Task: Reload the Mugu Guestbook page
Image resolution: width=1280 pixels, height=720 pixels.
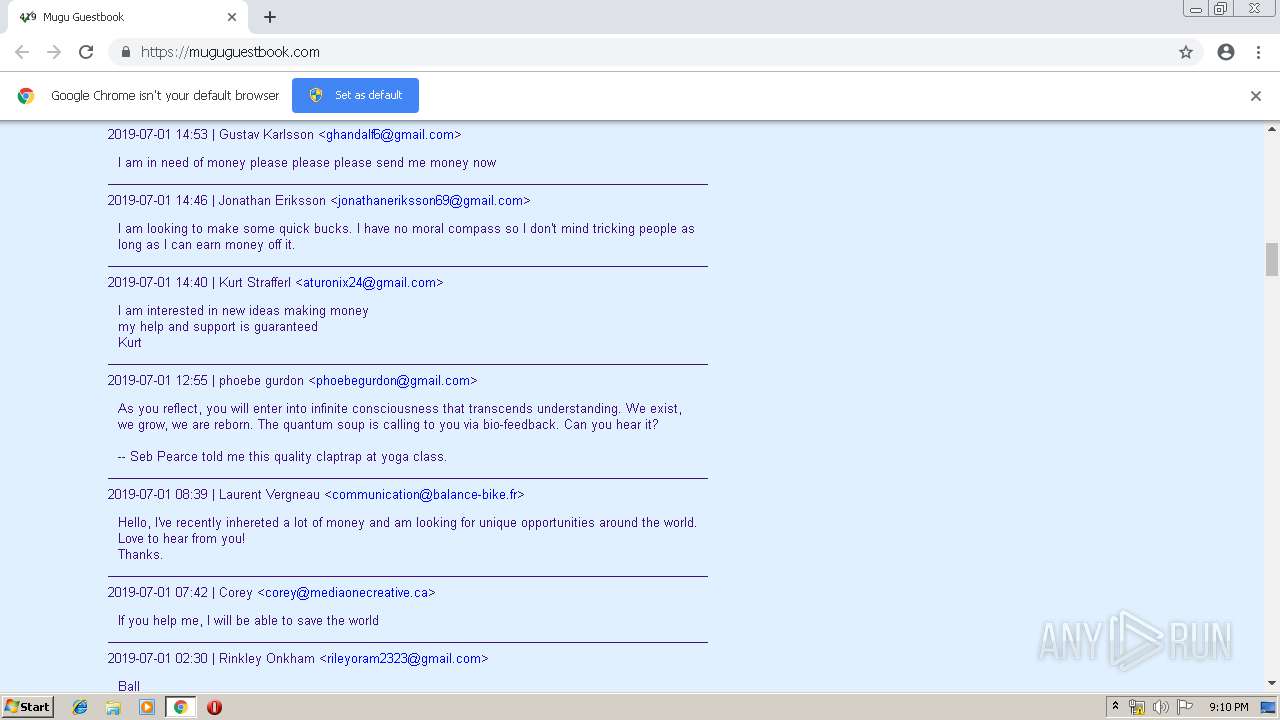Action: 86,52
